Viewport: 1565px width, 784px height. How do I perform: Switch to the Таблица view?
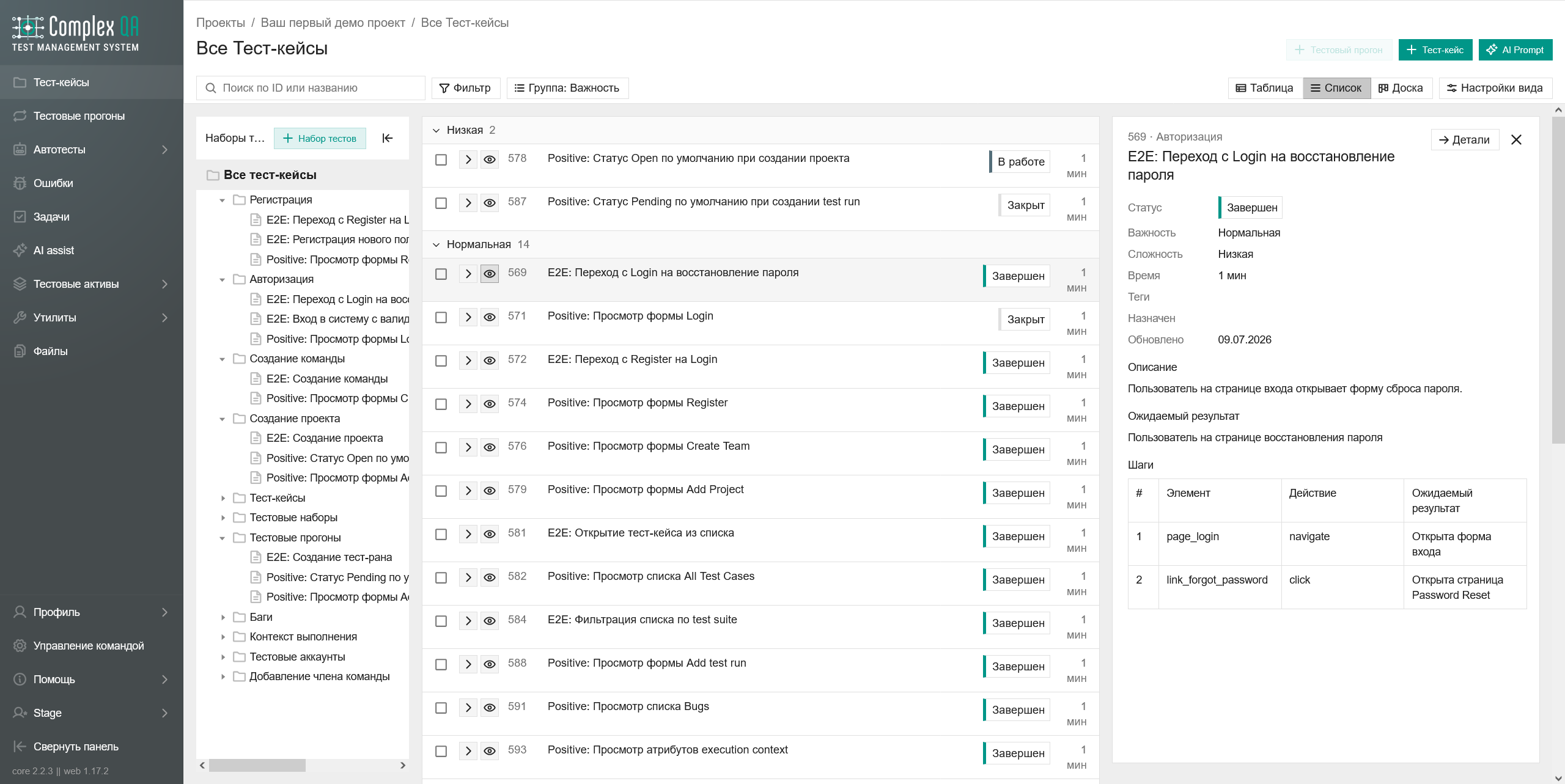(1265, 88)
